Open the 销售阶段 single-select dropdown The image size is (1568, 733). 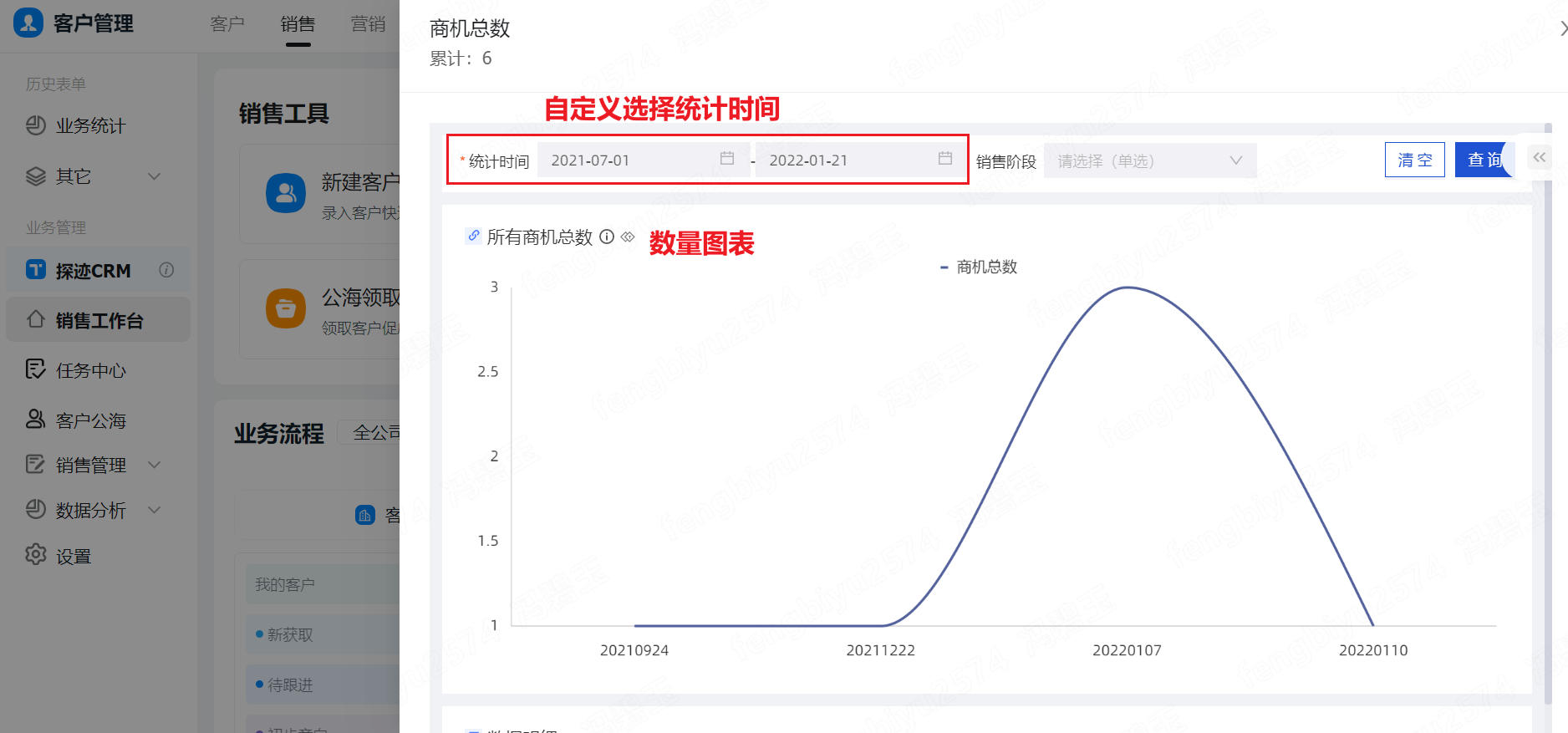1150,160
